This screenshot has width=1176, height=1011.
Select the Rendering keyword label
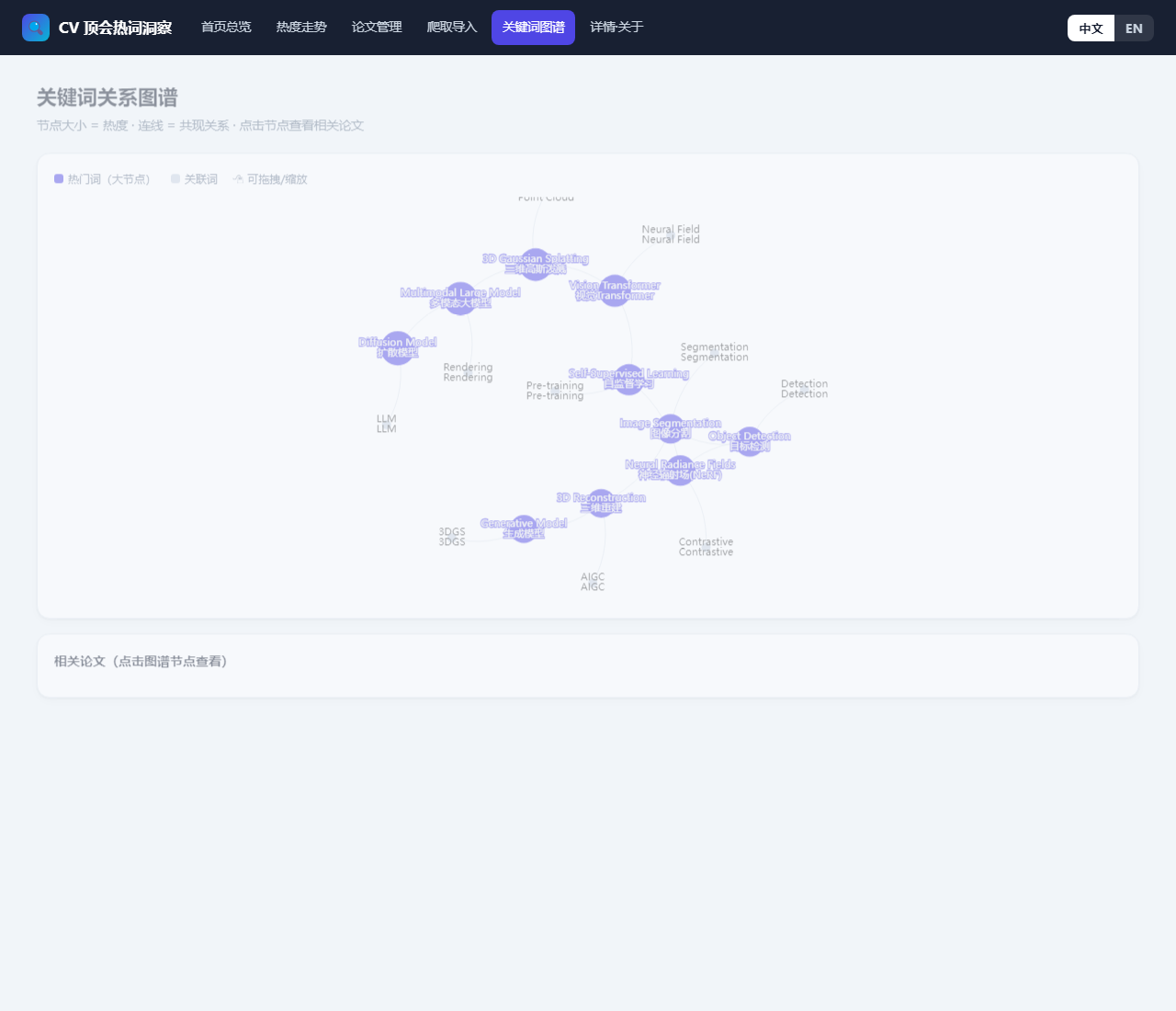coord(468,372)
